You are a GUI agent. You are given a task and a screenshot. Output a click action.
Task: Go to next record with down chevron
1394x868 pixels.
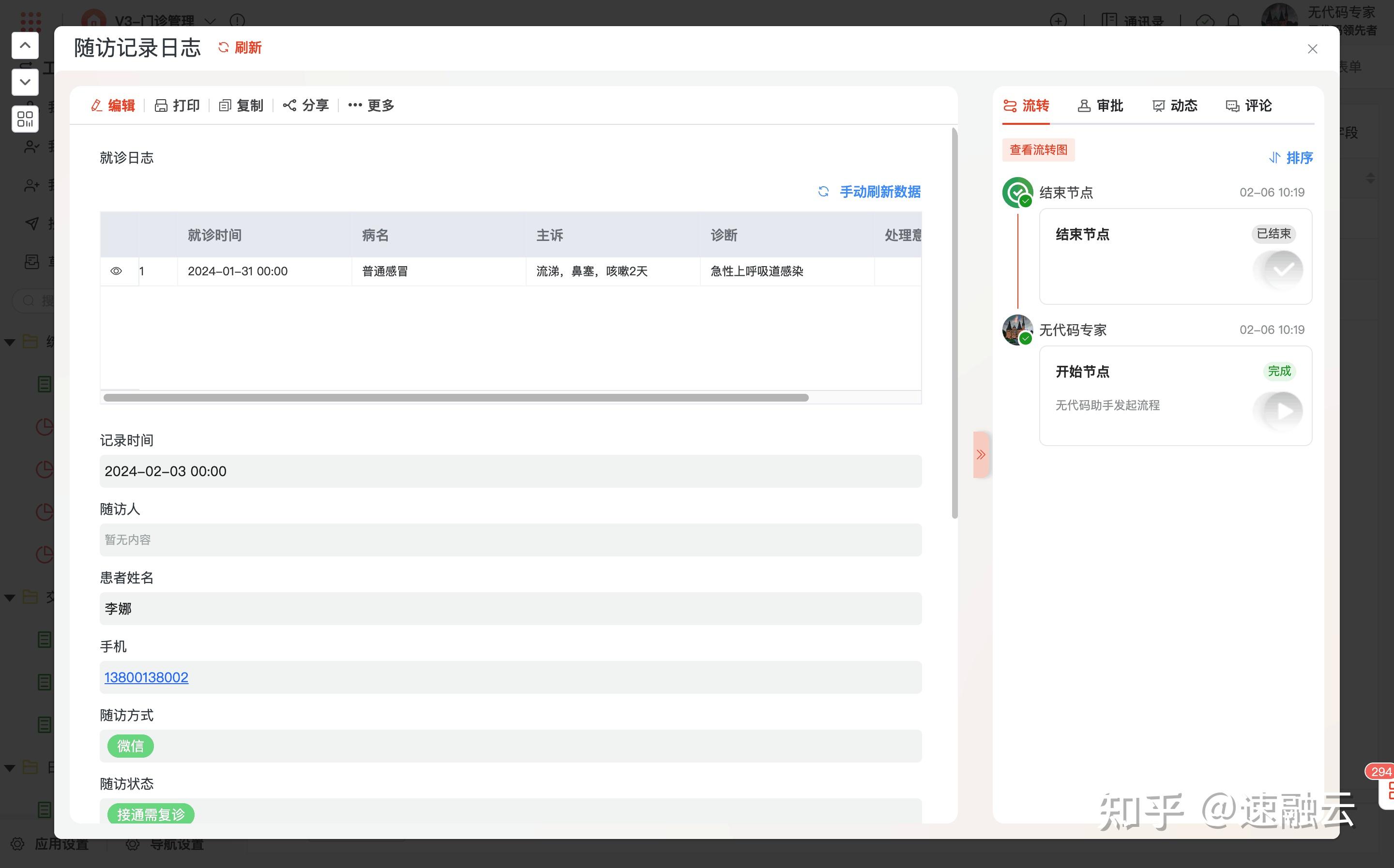[25, 82]
